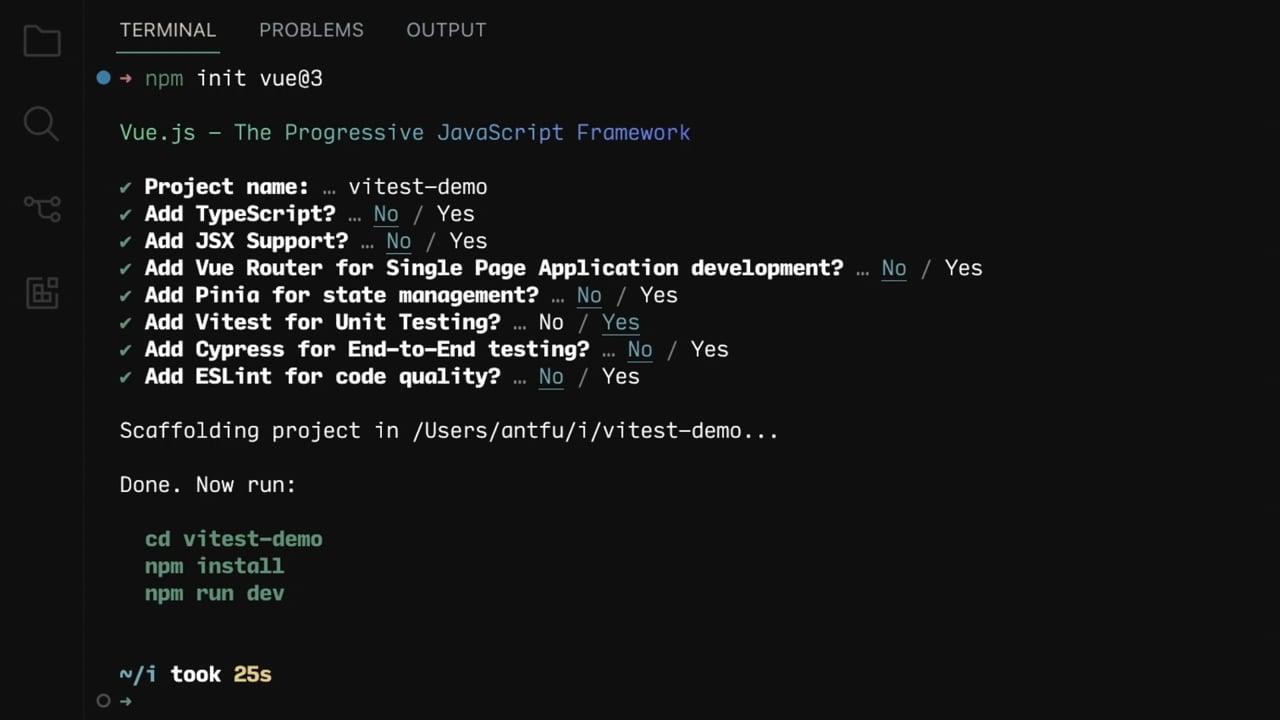Open the Search magnifier icon in sidebar
1280x720 pixels.
(41, 125)
